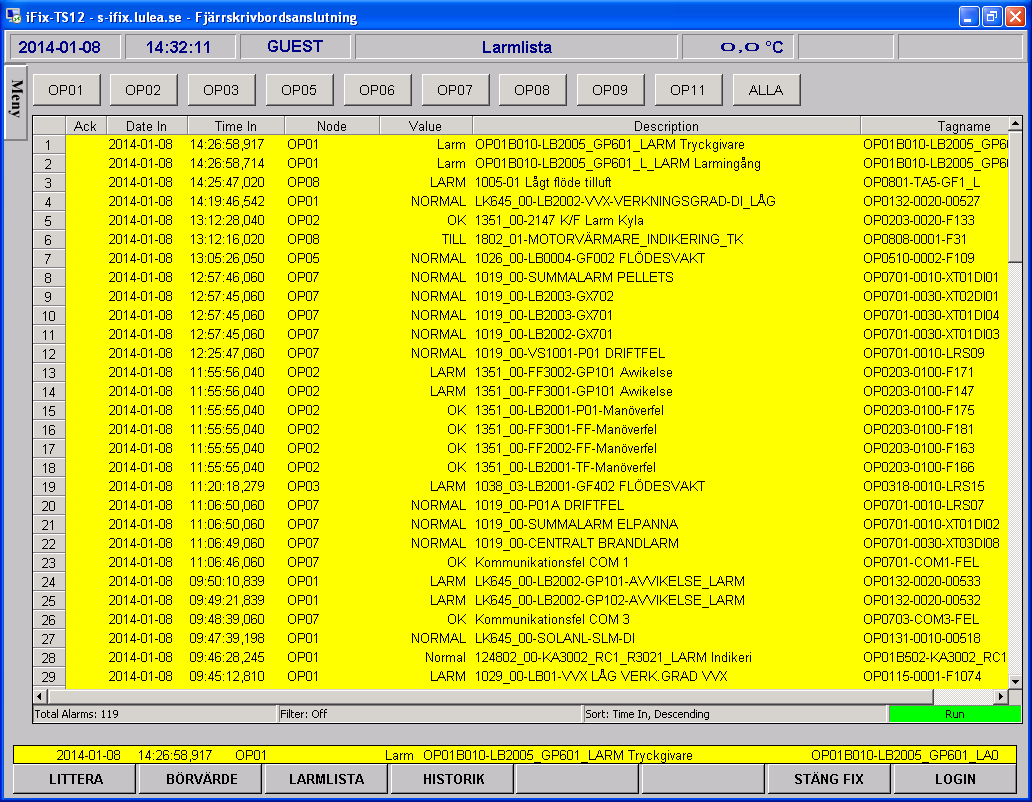Viewport: 1032px width, 802px height.
Task: Click the Value column header
Action: (425, 126)
